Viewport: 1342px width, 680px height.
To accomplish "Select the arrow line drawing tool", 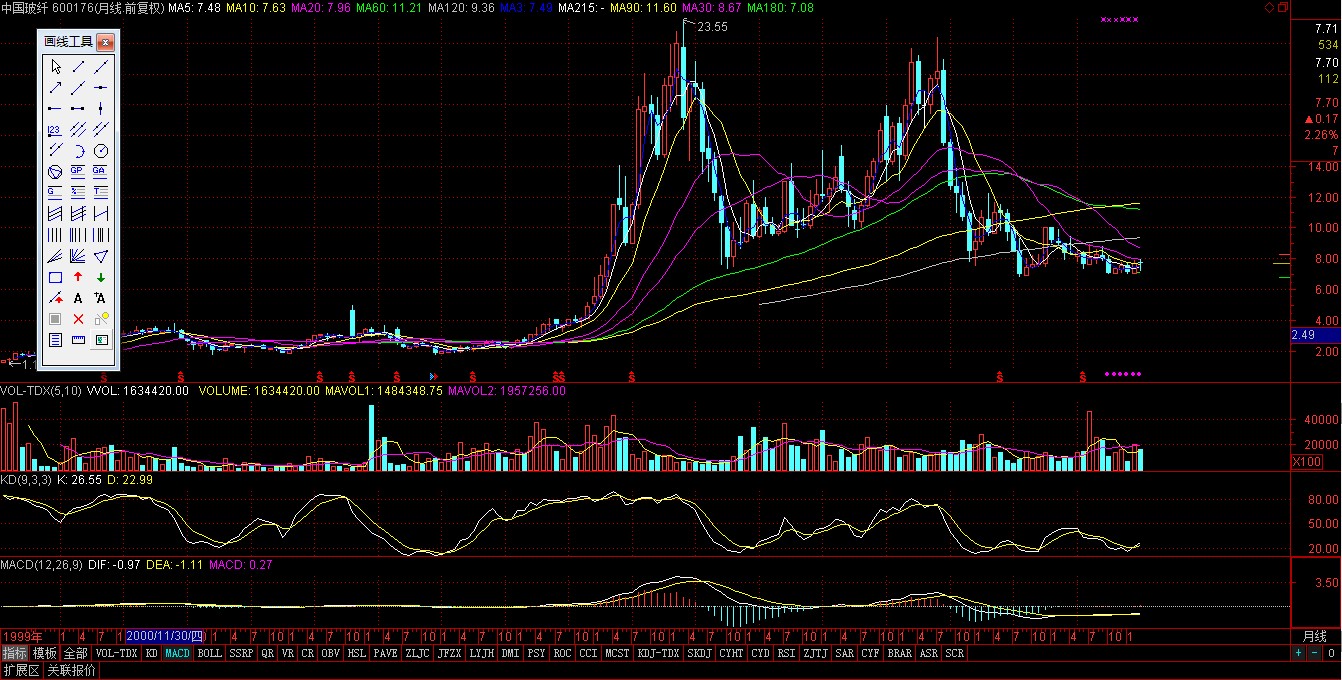I will pyautogui.click(x=55, y=87).
